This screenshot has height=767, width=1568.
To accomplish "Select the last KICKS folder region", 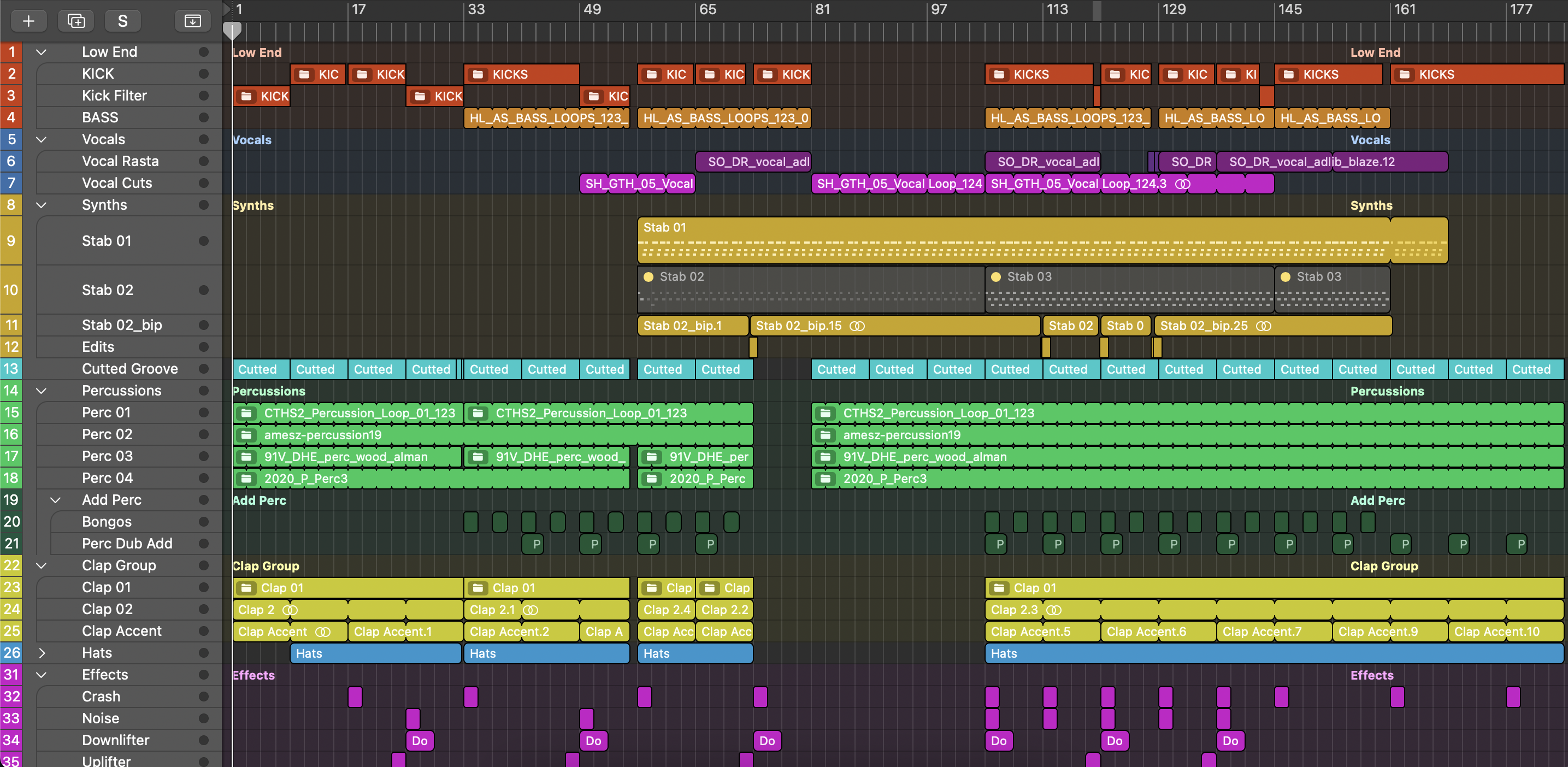I will (1477, 74).
